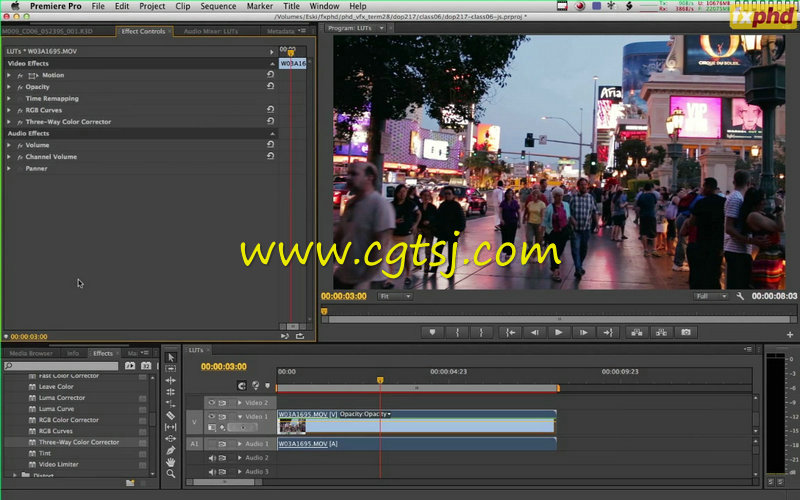Toggle Audio 2 track output speaker

(x=212, y=458)
